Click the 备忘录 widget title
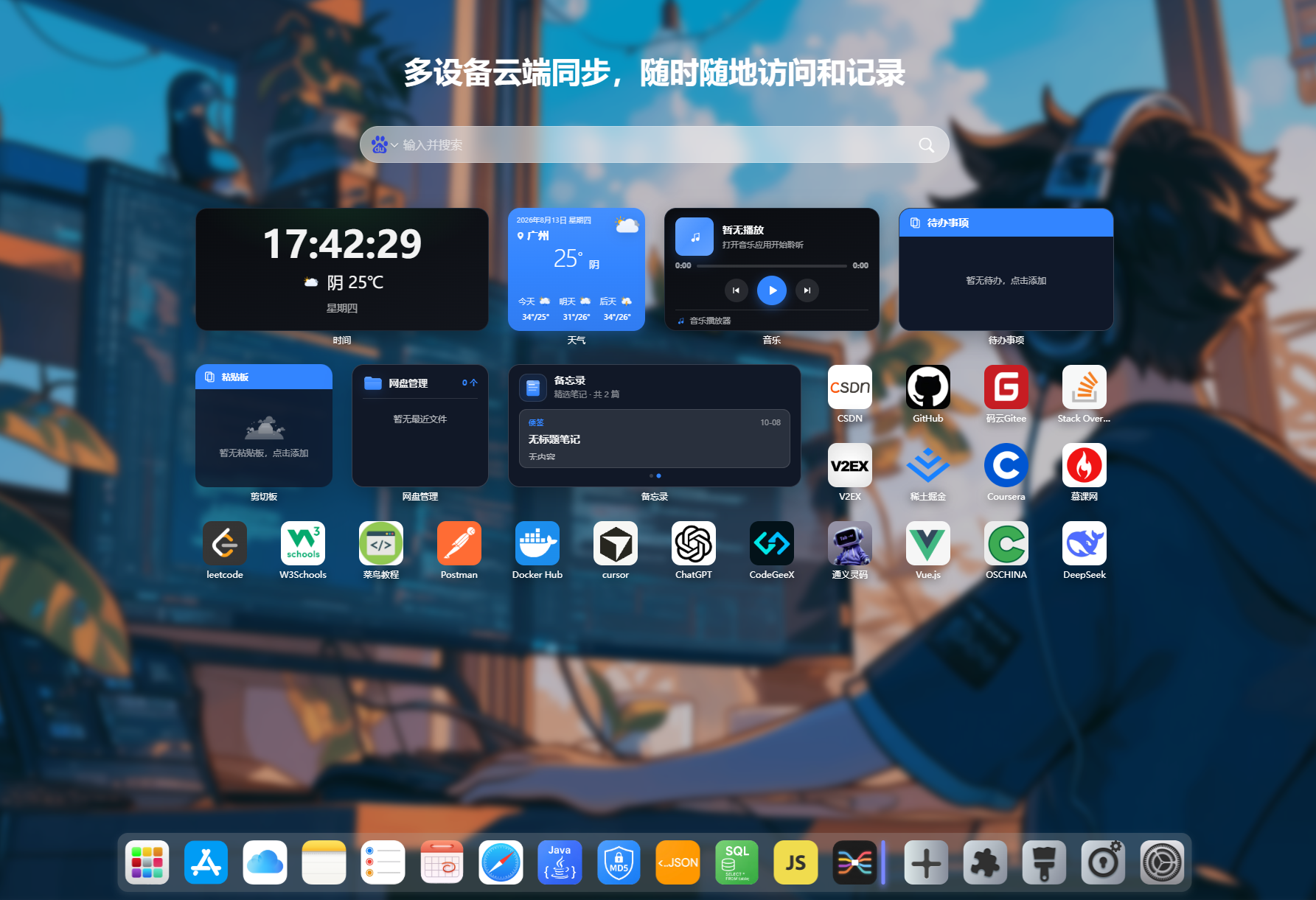Viewport: 1316px width, 900px height. point(570,380)
